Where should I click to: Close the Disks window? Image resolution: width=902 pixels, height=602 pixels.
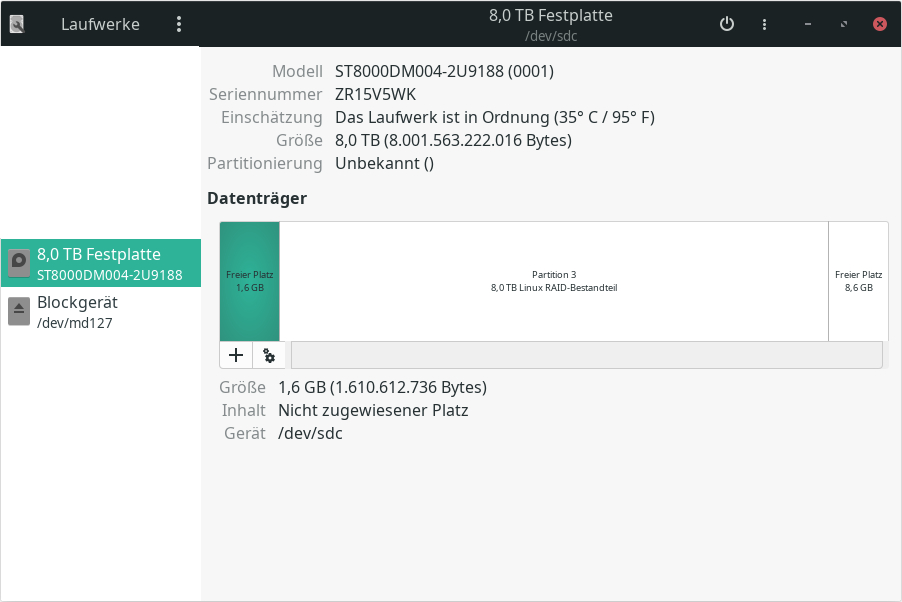pyautogui.click(x=880, y=24)
